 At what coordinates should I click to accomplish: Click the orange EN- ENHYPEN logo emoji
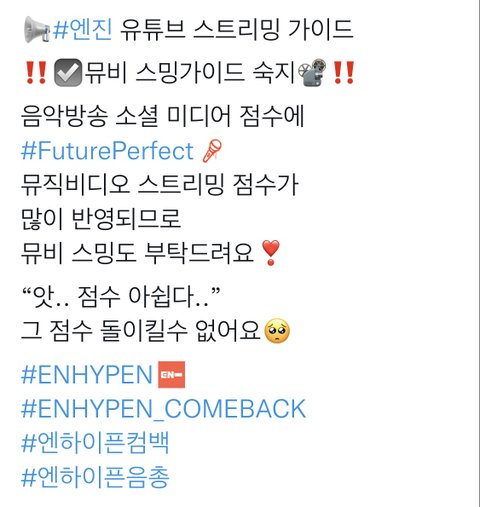(171, 375)
